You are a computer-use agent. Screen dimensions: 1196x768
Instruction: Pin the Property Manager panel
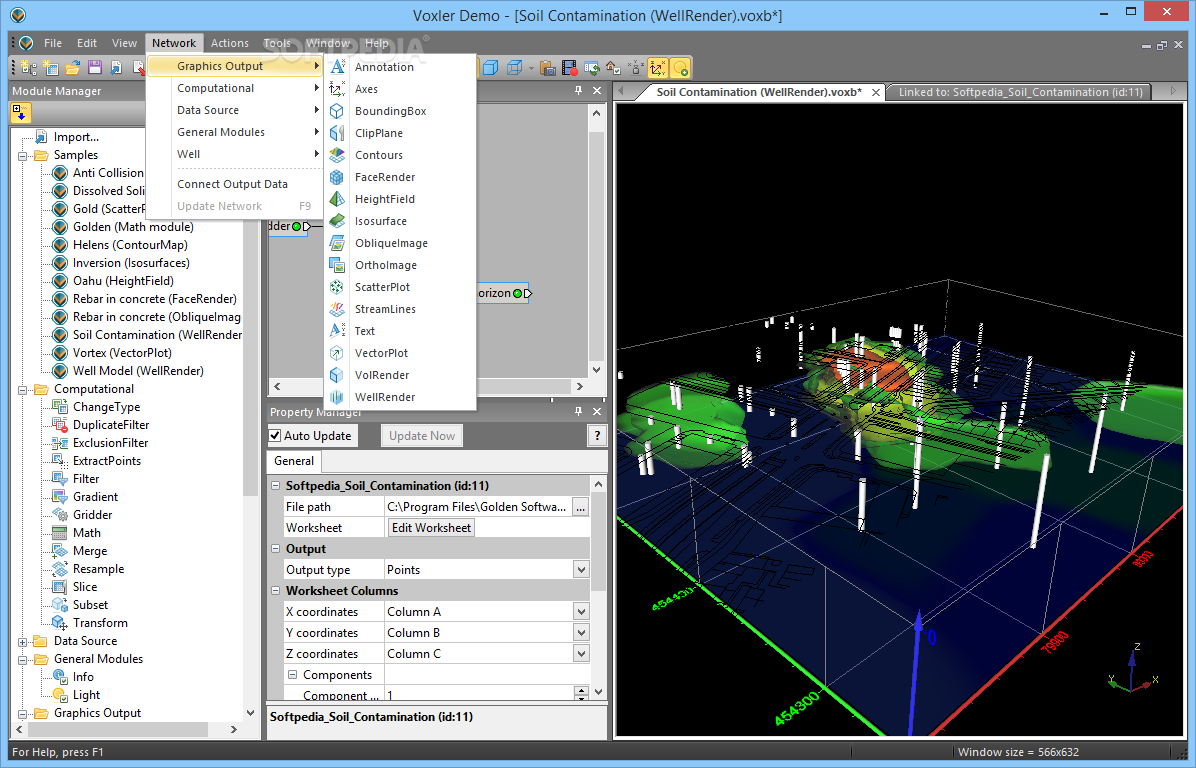[x=578, y=411]
